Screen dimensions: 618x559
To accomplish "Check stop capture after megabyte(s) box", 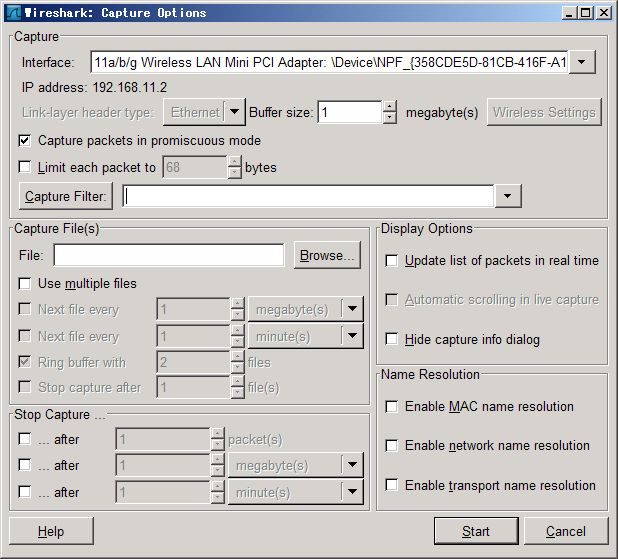I will tap(24, 465).
